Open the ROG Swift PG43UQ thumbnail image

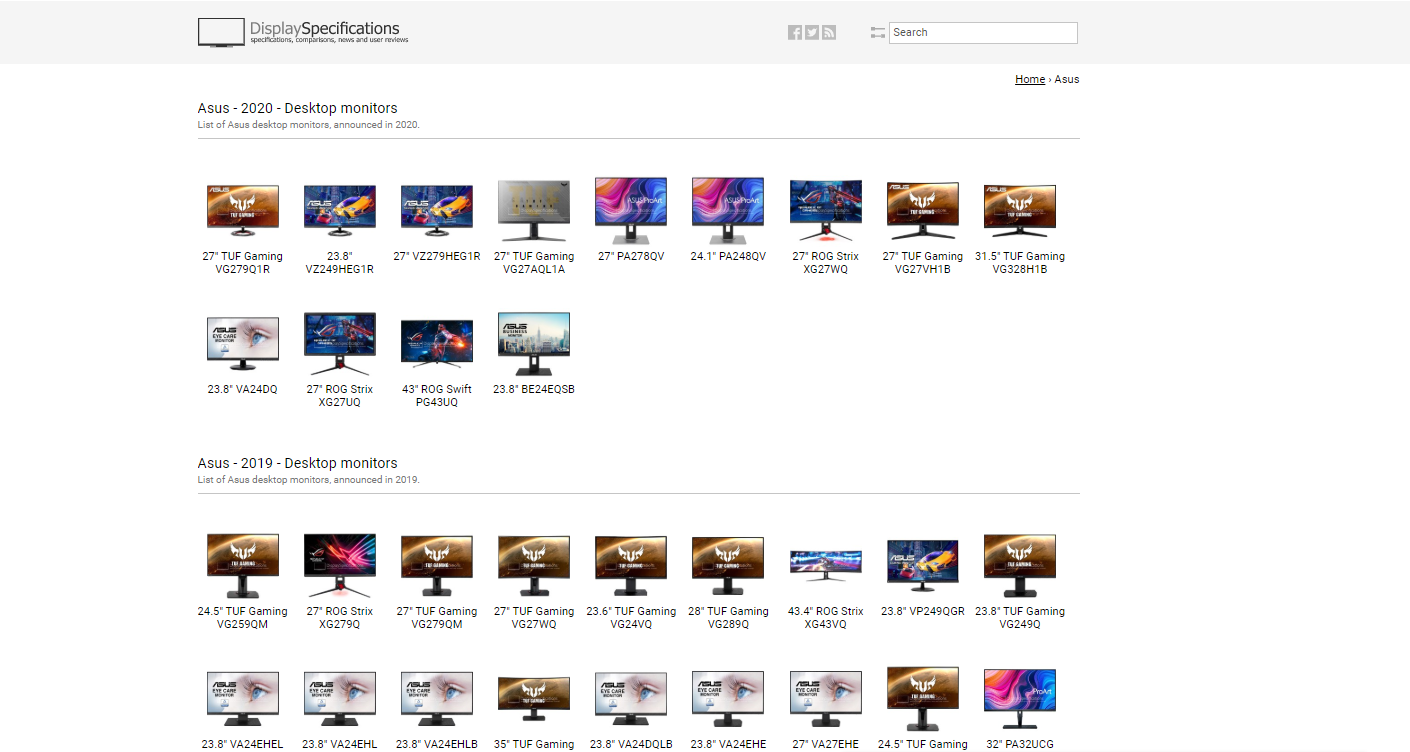coord(437,343)
